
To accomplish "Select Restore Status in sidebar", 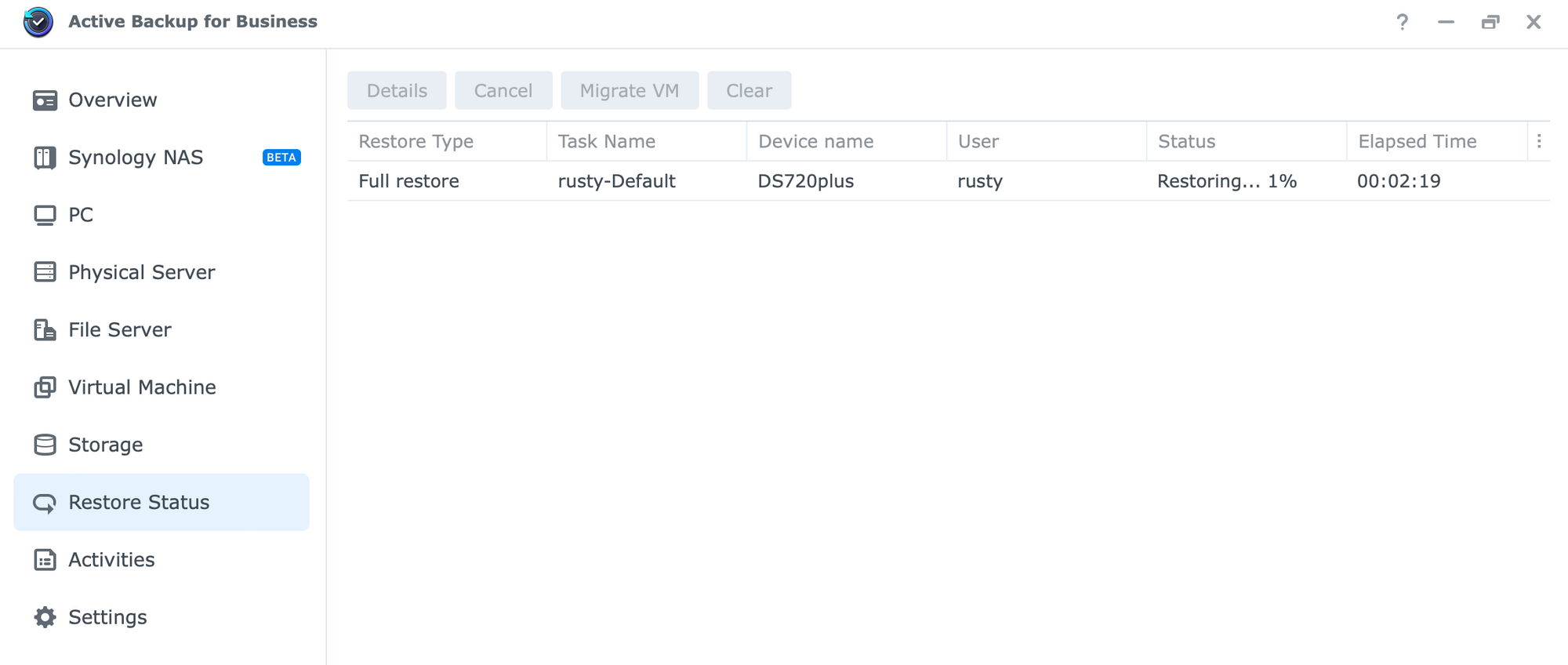I will (162, 502).
